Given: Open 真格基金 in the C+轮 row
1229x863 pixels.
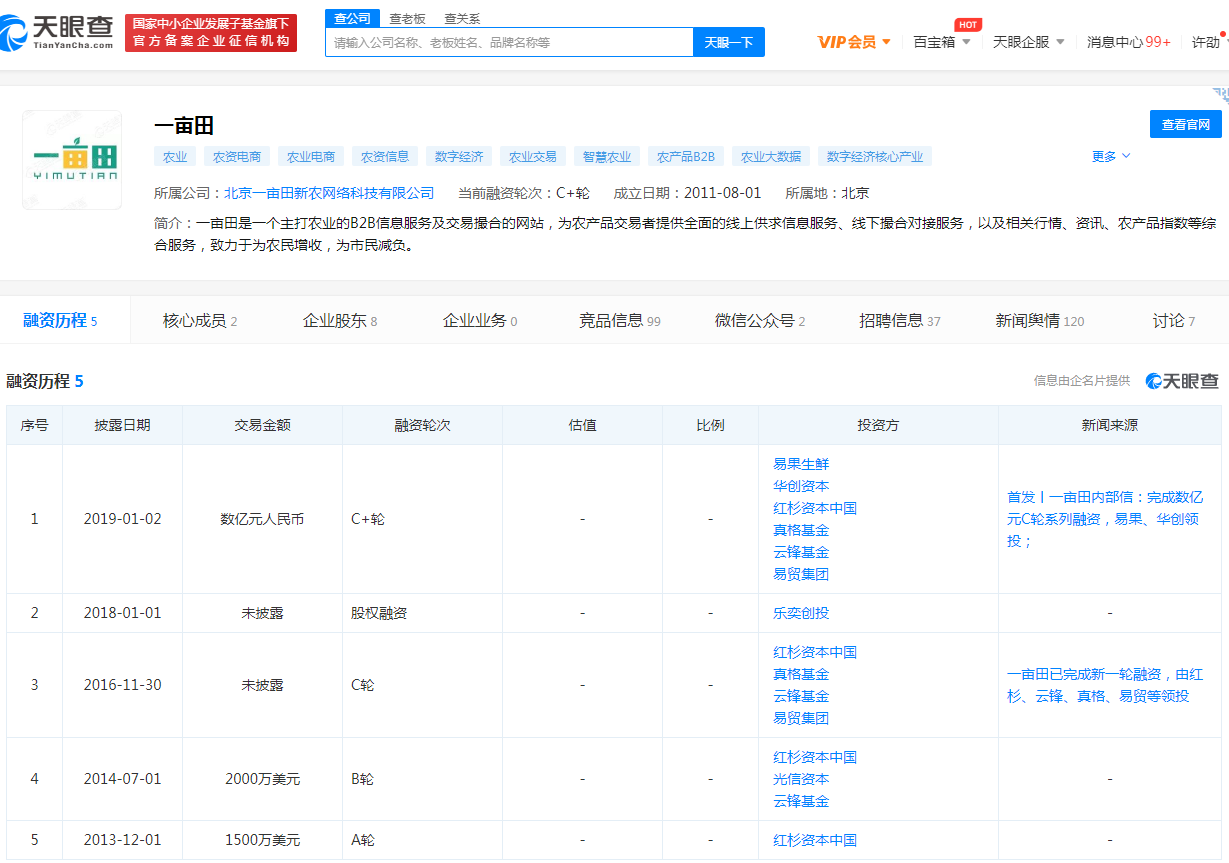Looking at the screenshot, I should [801, 530].
